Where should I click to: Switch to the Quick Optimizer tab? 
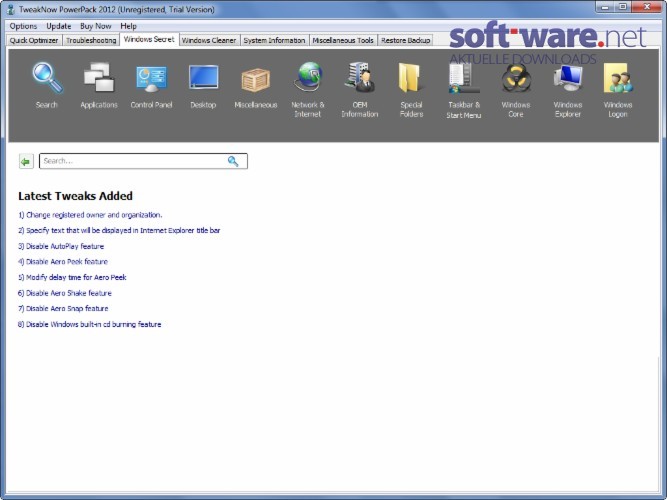tap(34, 40)
